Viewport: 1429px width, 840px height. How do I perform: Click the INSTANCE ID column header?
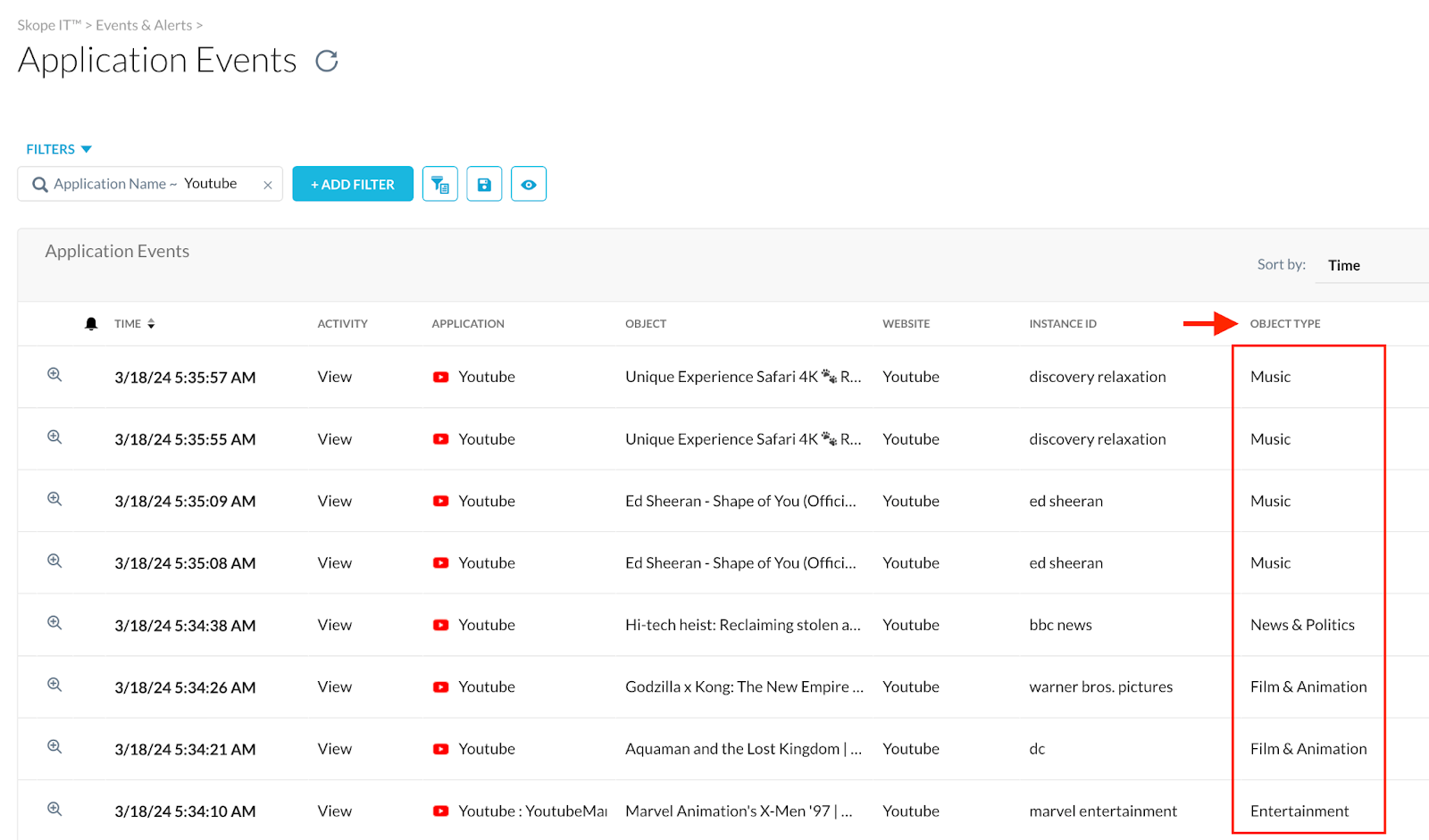click(1063, 324)
